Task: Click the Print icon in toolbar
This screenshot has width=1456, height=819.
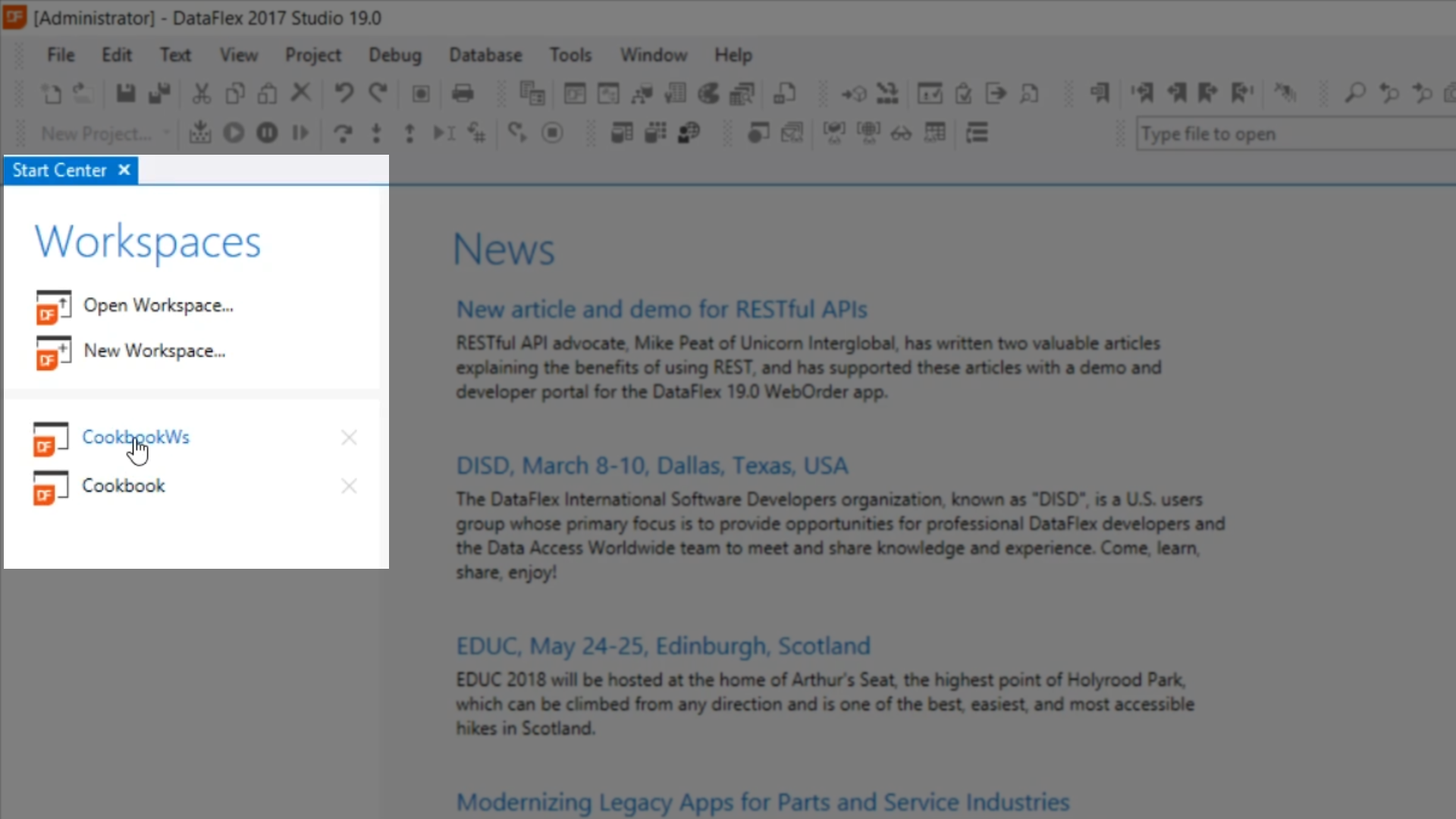Action: click(x=463, y=93)
